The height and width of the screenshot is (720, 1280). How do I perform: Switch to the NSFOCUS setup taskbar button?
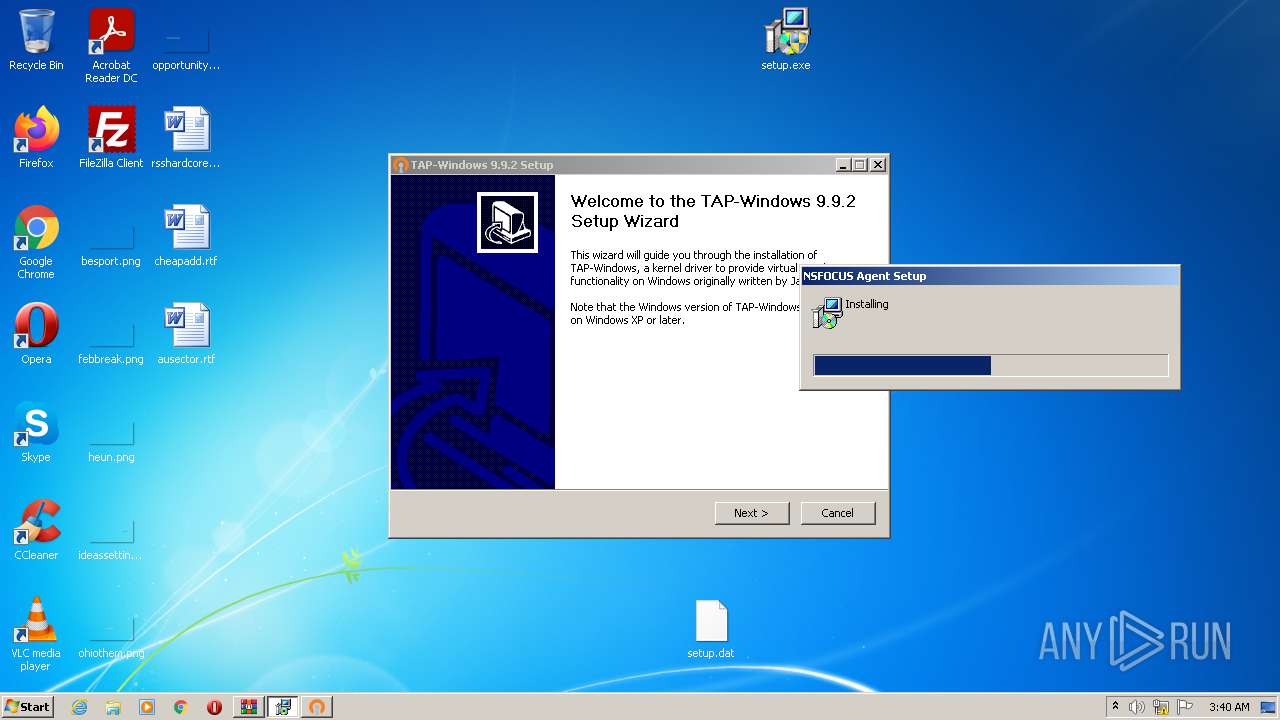tap(283, 707)
